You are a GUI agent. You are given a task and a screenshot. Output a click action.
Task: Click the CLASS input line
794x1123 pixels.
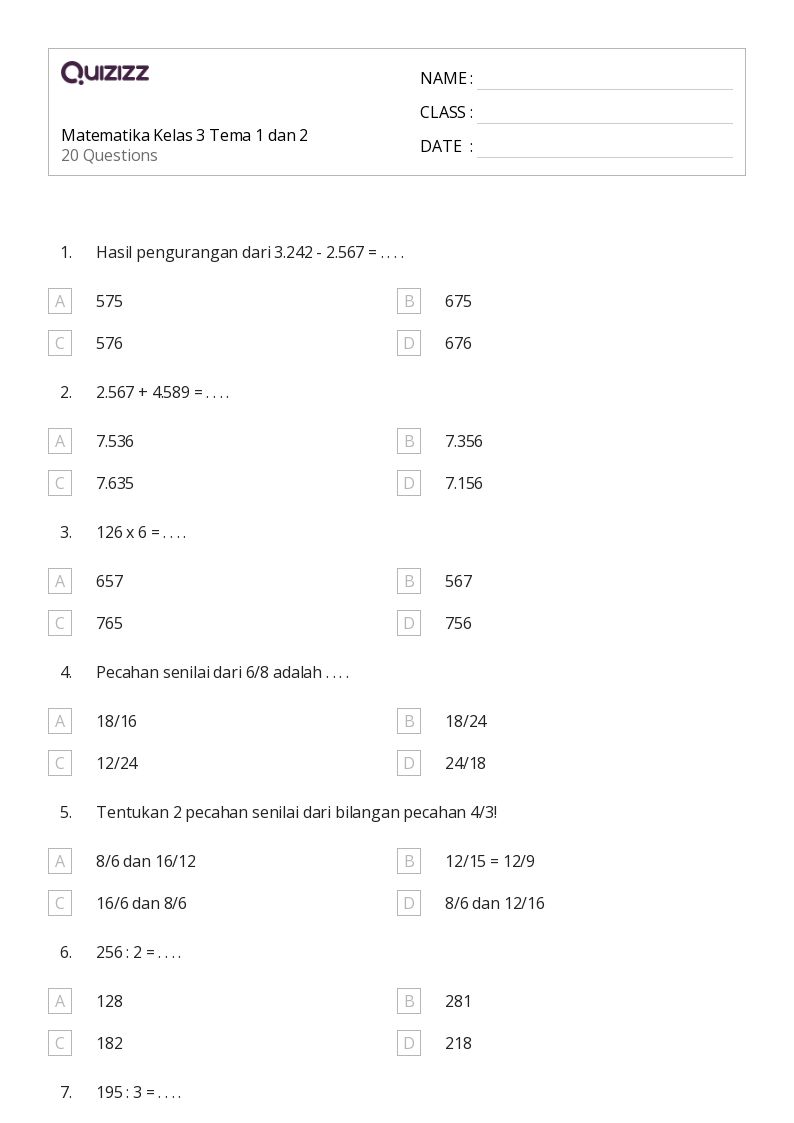click(605, 112)
